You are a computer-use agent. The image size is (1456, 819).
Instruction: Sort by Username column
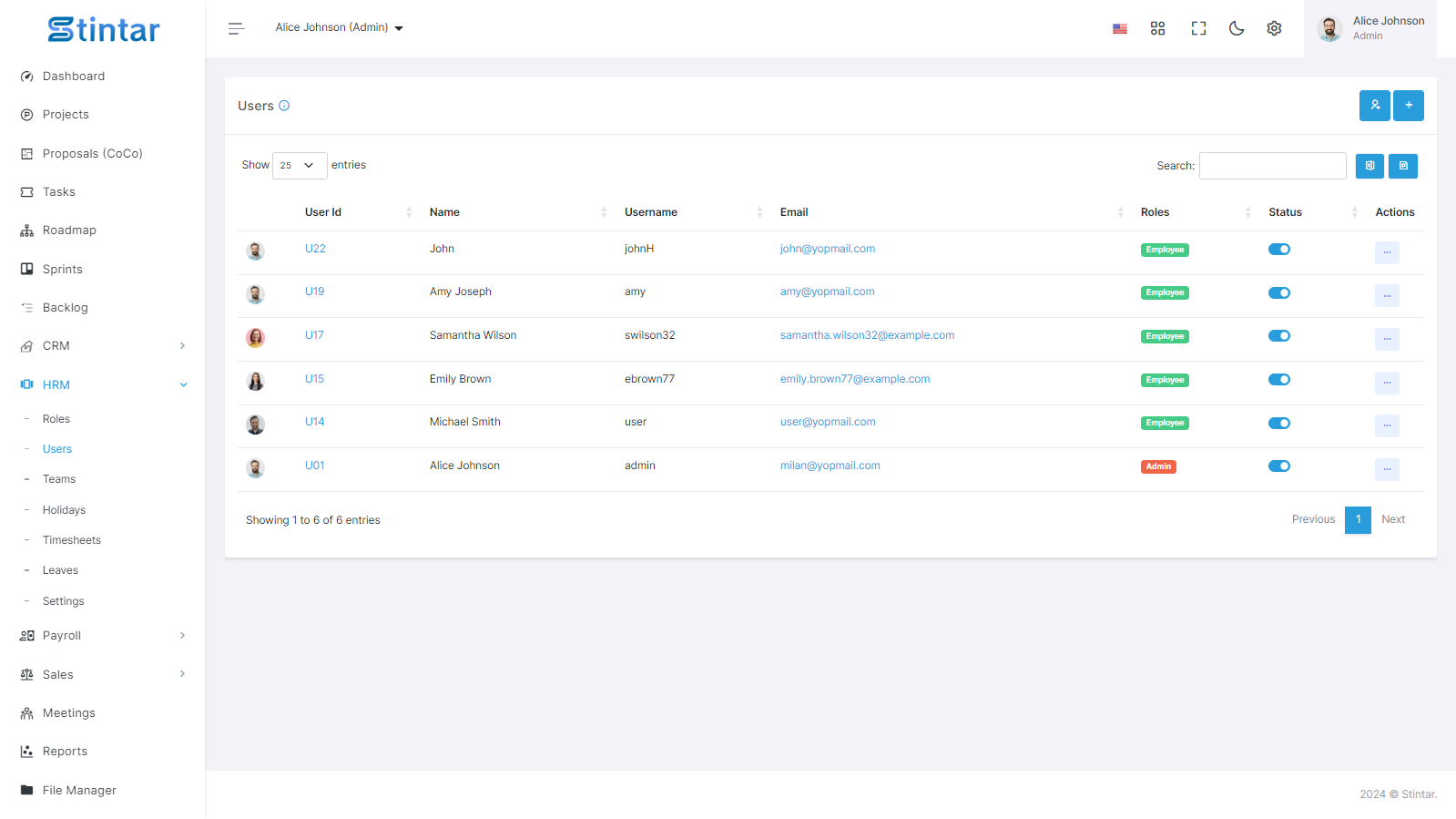pos(693,212)
